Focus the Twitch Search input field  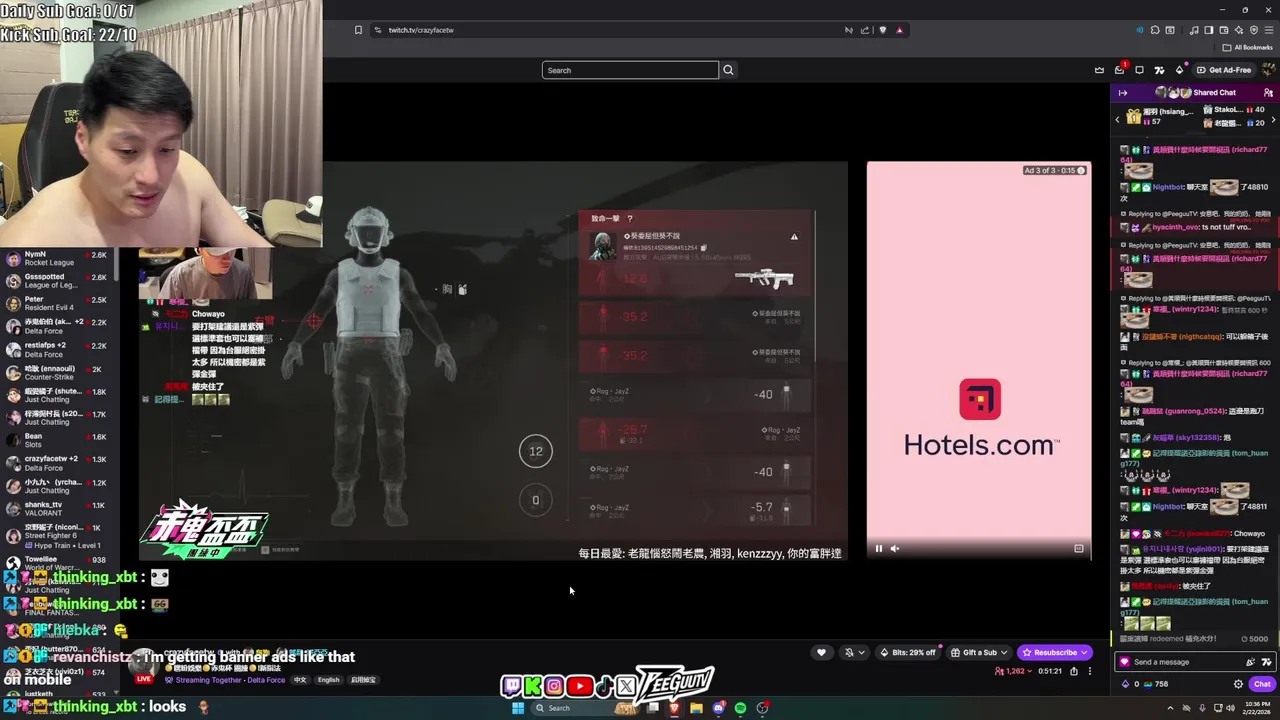click(630, 70)
